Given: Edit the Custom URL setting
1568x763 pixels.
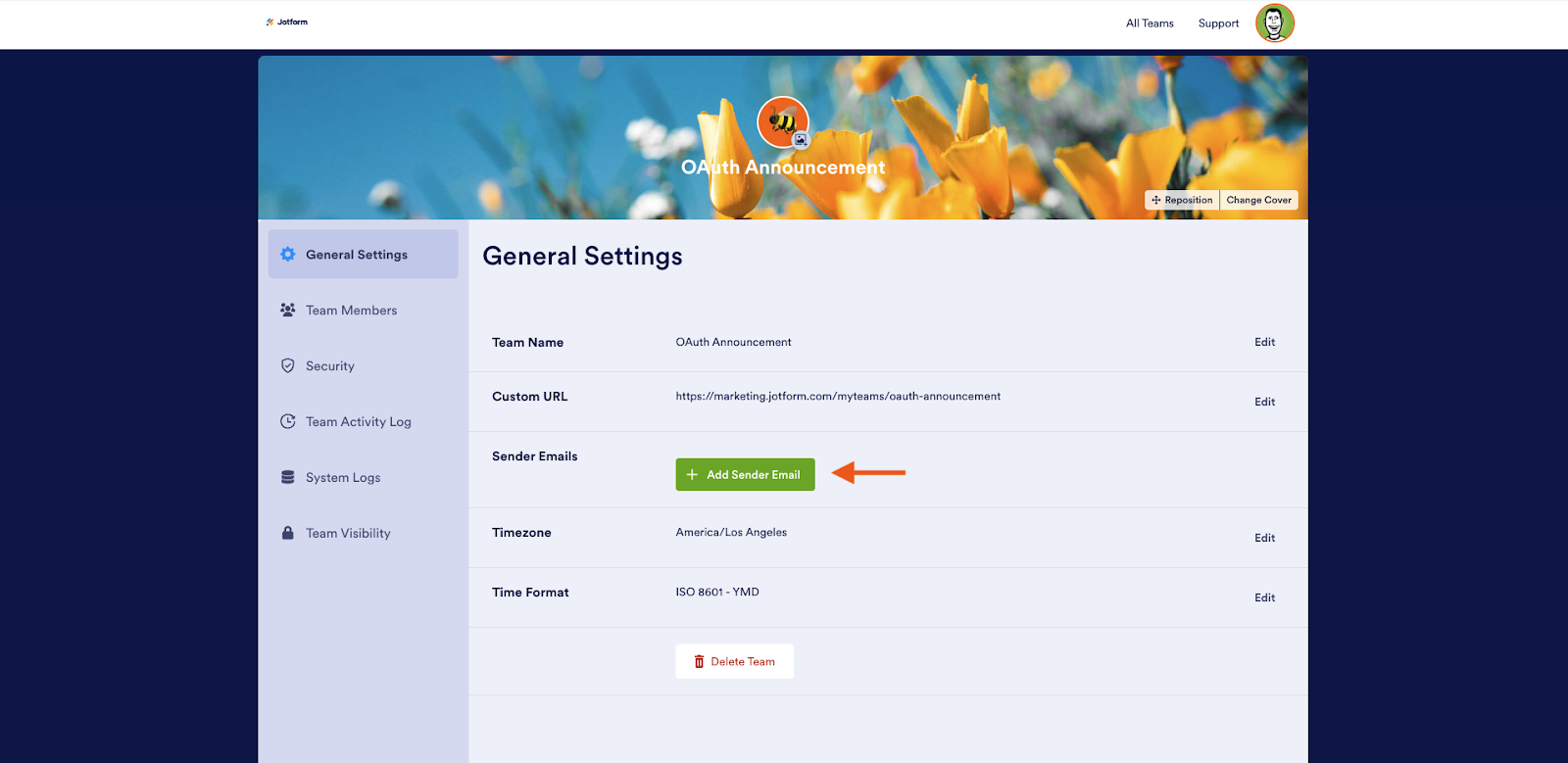Looking at the screenshot, I should tap(1265, 402).
